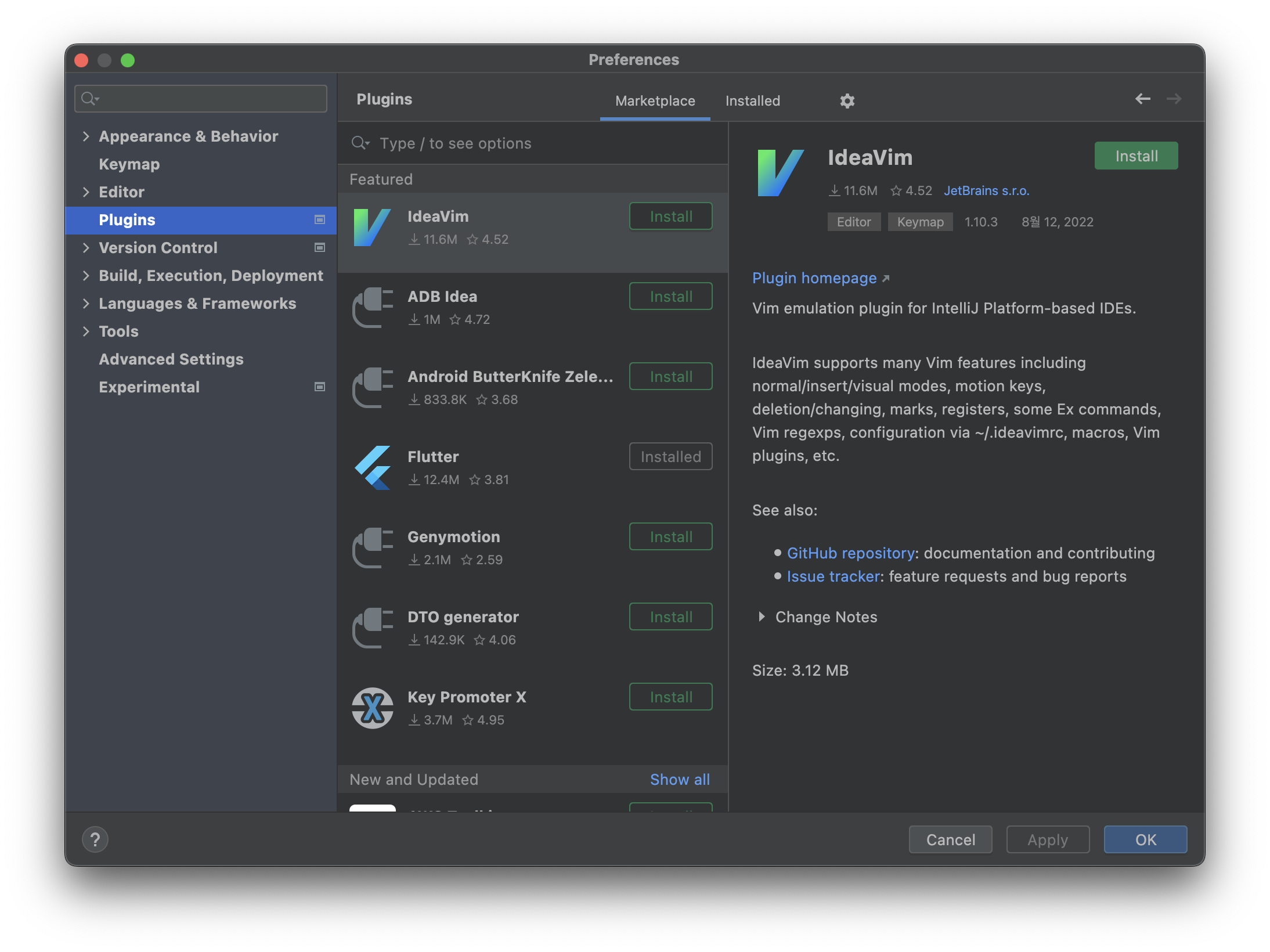
Task: Click the IdeaVim logo in the featured list
Action: click(373, 227)
